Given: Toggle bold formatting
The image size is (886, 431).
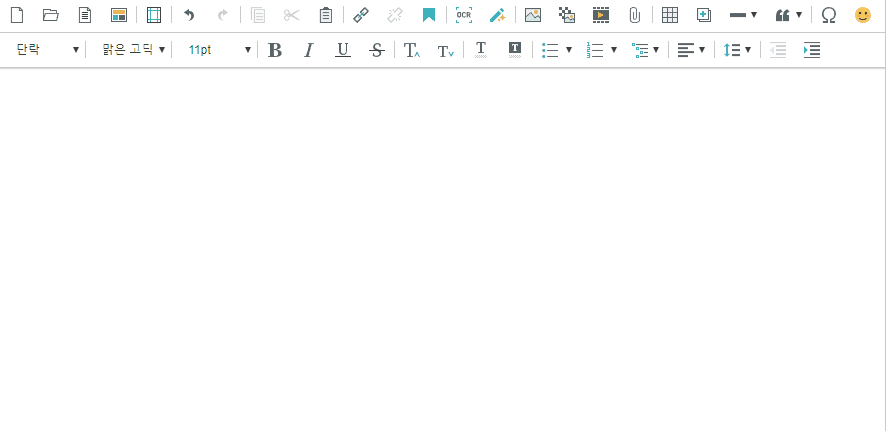Looking at the screenshot, I should point(275,50).
